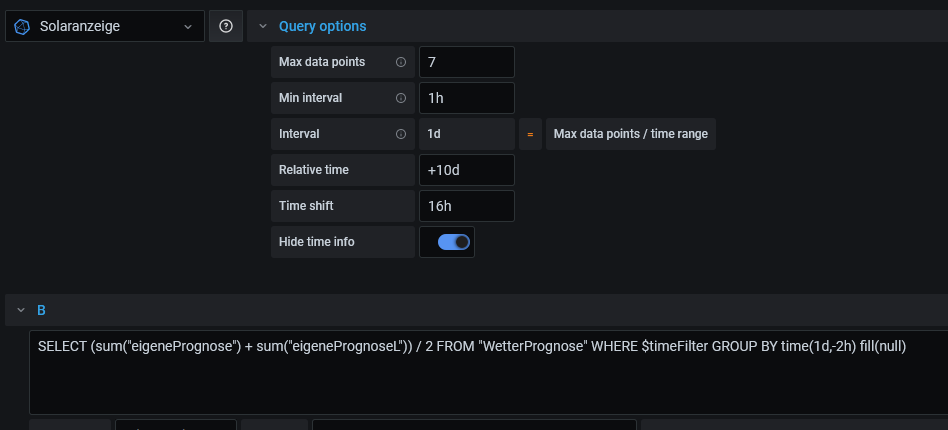Click the Hide time info label

click(x=316, y=242)
